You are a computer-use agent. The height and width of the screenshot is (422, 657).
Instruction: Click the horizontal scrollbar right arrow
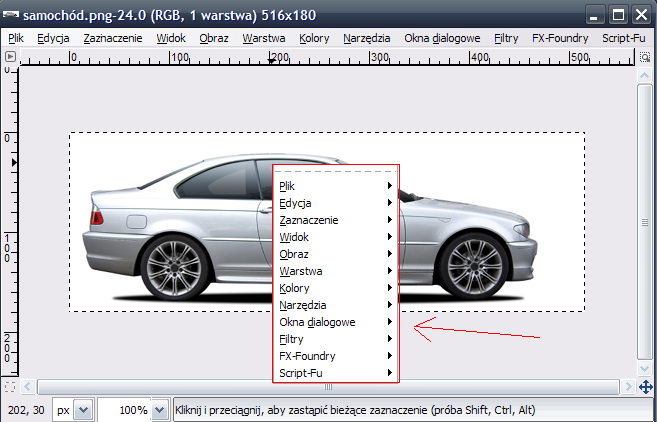[626, 386]
